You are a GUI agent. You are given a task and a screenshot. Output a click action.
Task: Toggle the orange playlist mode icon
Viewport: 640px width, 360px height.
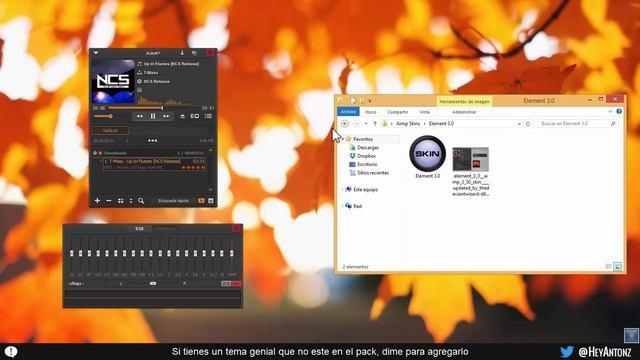[x=201, y=201]
